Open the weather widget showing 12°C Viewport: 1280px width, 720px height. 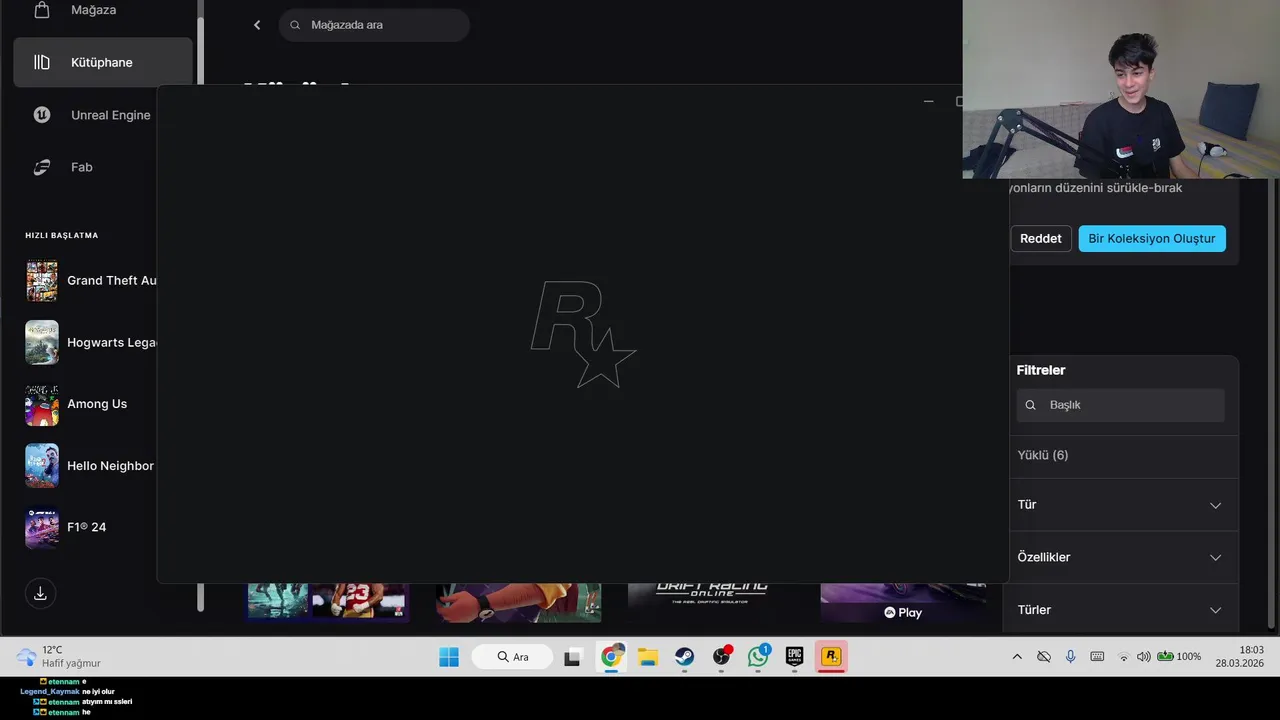tap(60, 657)
